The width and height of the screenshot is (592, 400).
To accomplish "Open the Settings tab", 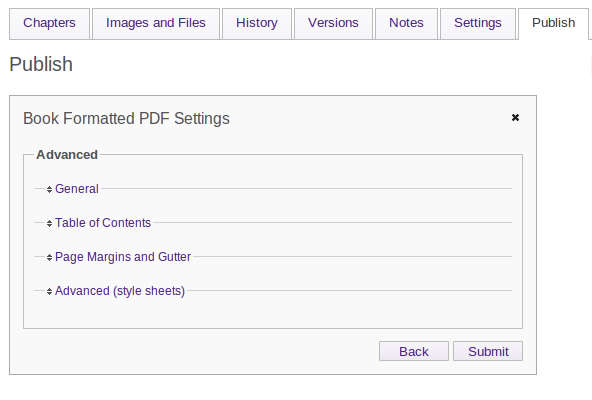I will (478, 23).
